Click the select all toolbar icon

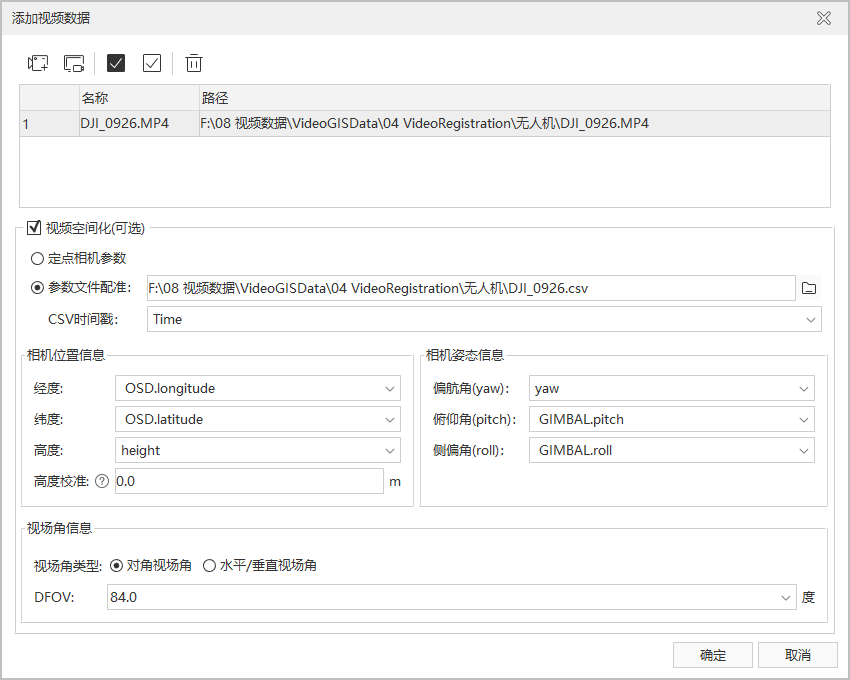pyautogui.click(x=116, y=63)
